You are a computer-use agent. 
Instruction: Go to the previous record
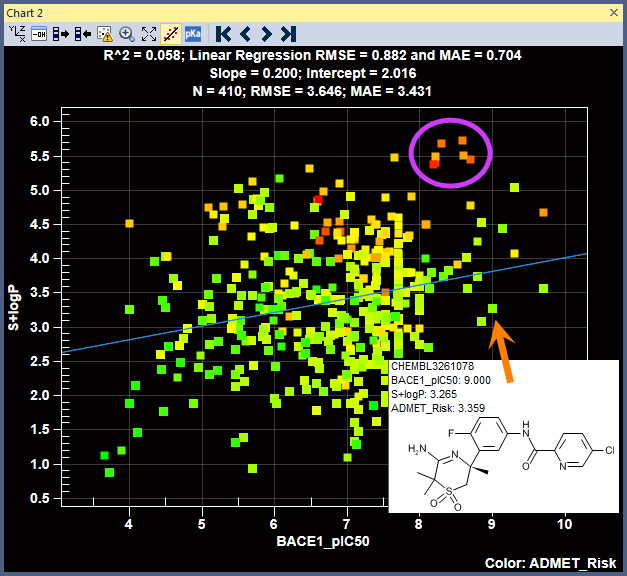[x=245, y=34]
